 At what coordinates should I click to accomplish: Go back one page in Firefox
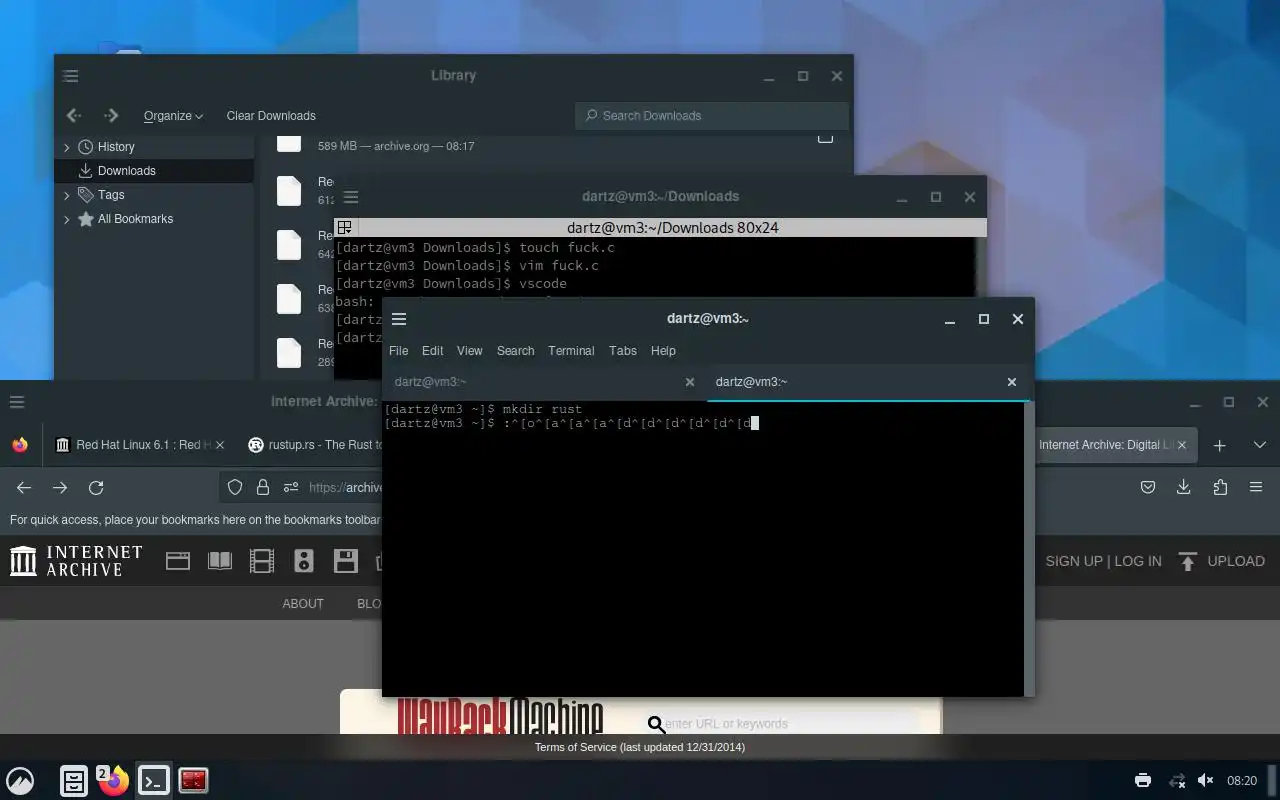(24, 488)
